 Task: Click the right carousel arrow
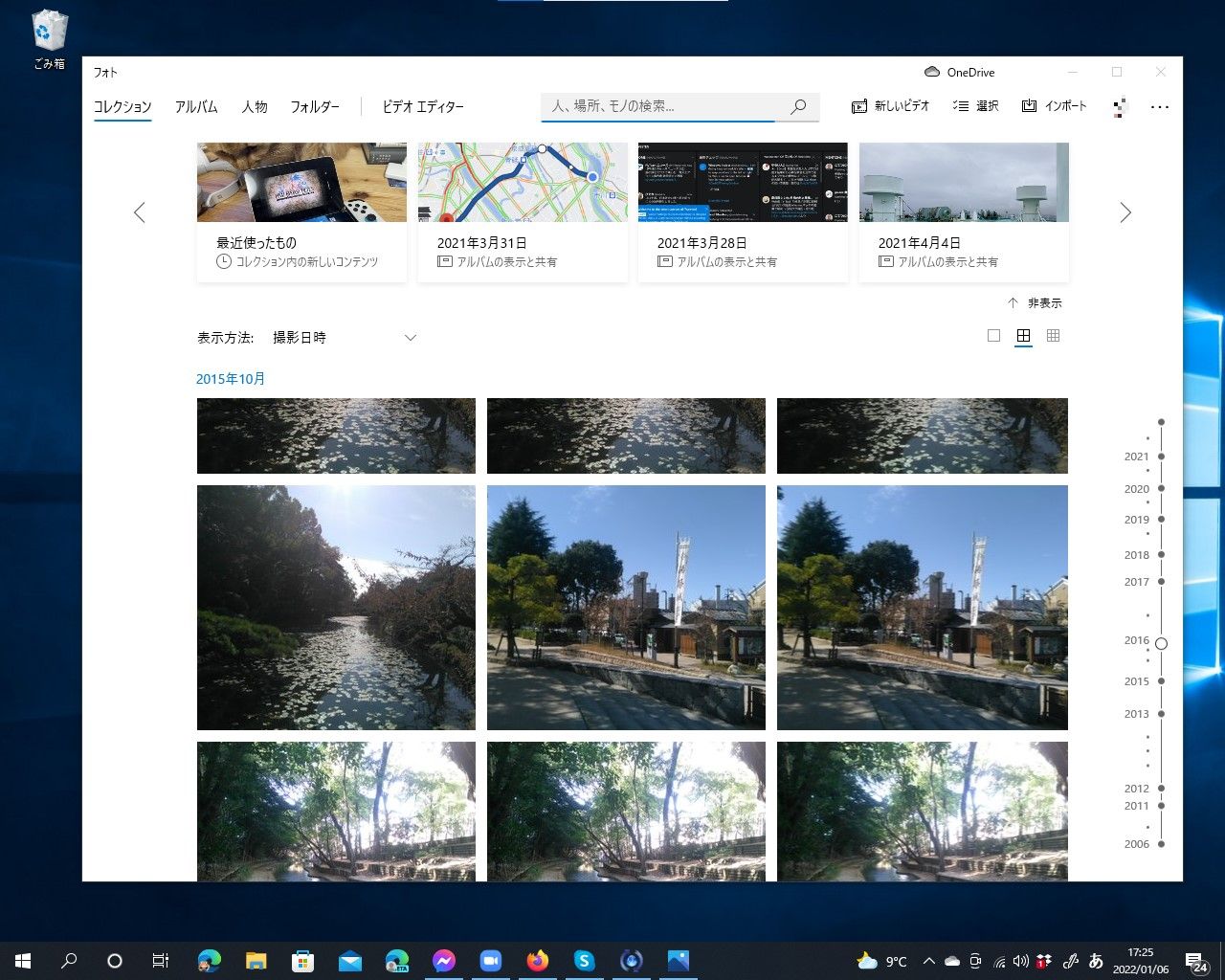1125,212
